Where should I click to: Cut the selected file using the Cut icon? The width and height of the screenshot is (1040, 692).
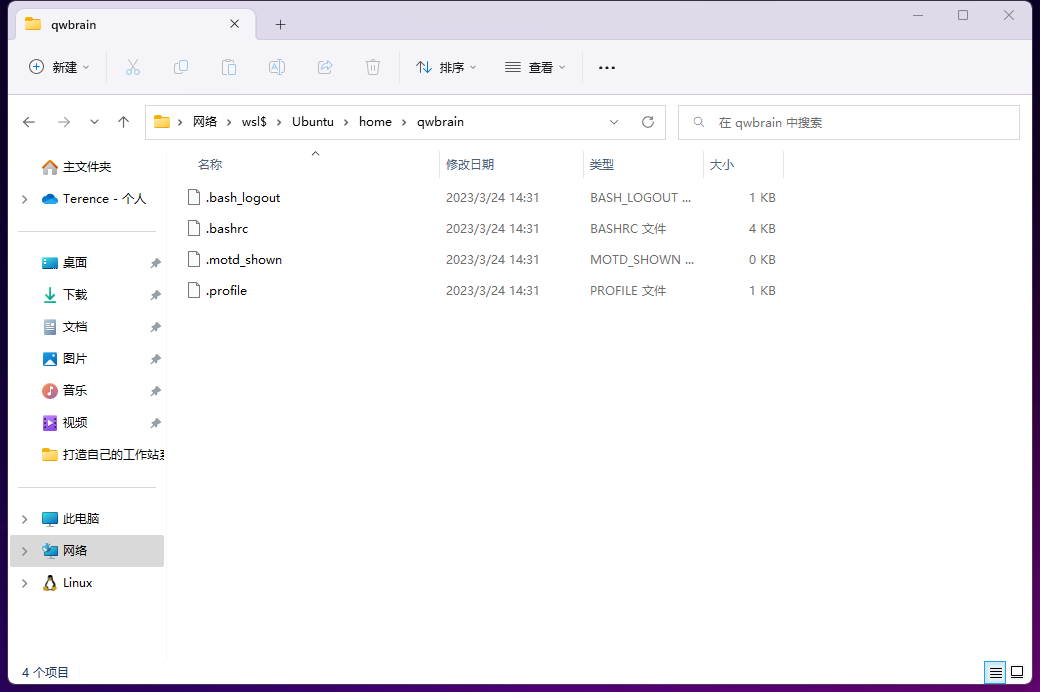pyautogui.click(x=133, y=67)
